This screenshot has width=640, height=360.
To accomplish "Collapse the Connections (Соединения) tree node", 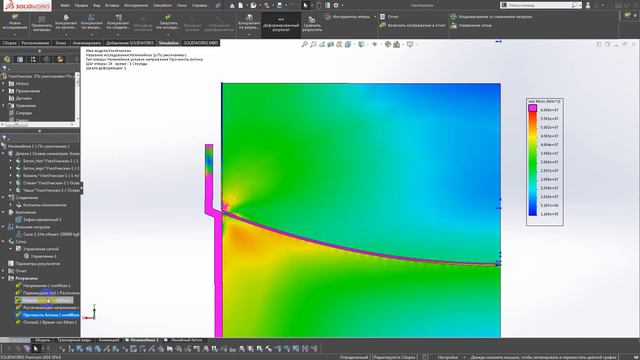I will click(x=4, y=198).
